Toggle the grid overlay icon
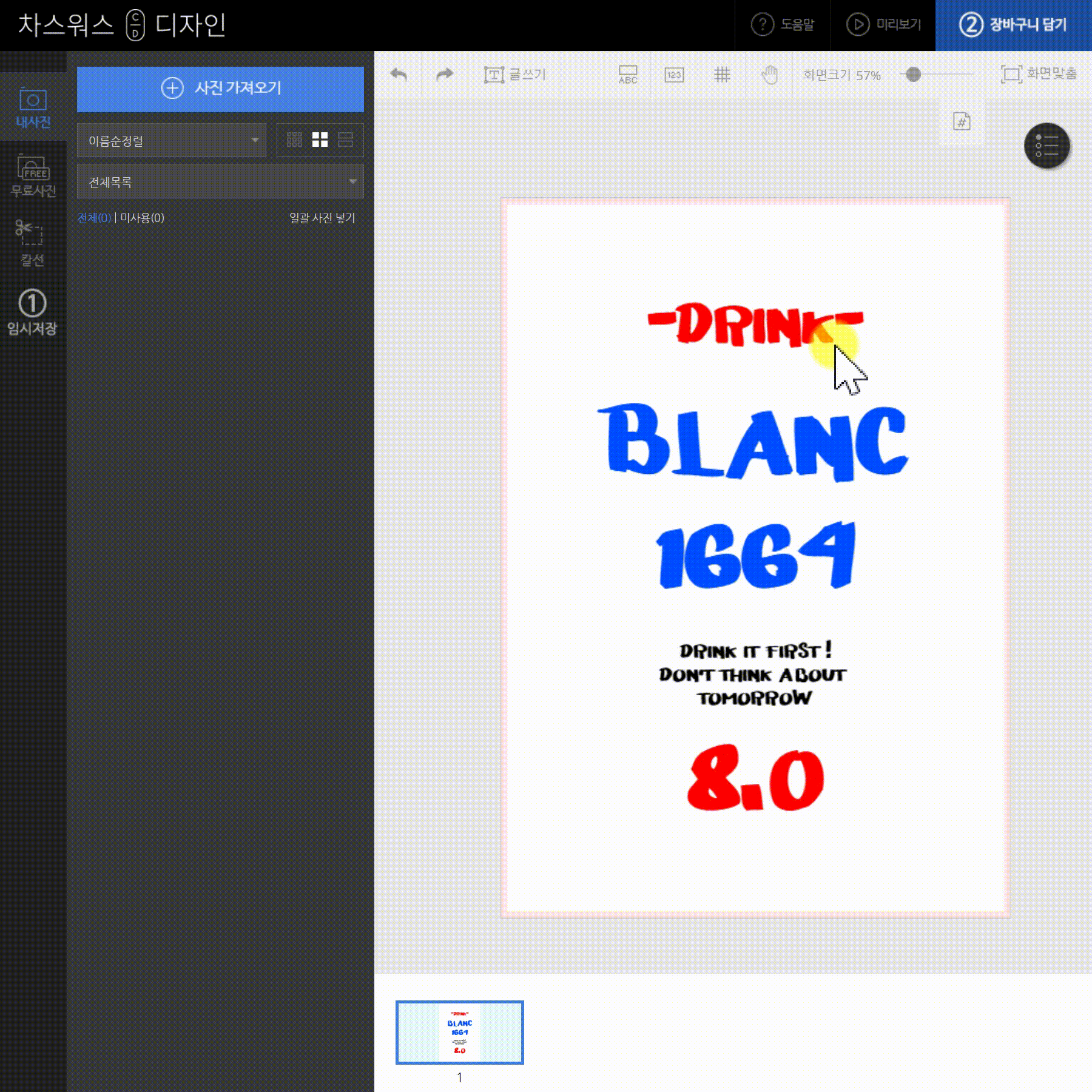 click(722, 75)
